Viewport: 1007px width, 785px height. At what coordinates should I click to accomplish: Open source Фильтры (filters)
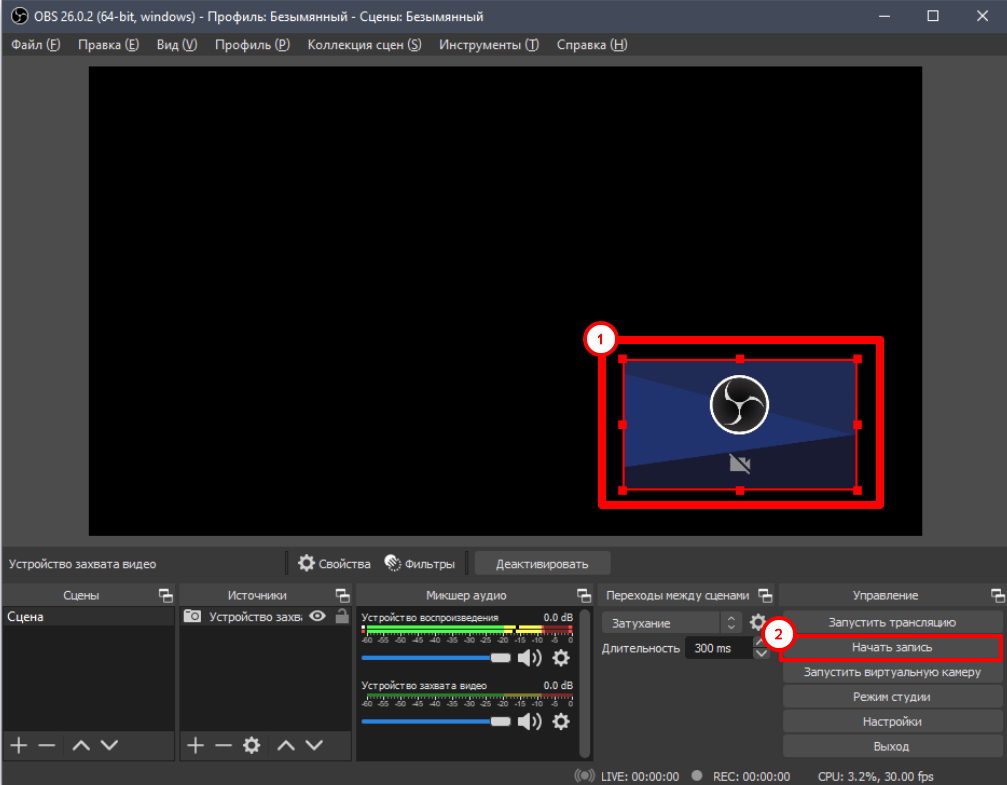(420, 564)
